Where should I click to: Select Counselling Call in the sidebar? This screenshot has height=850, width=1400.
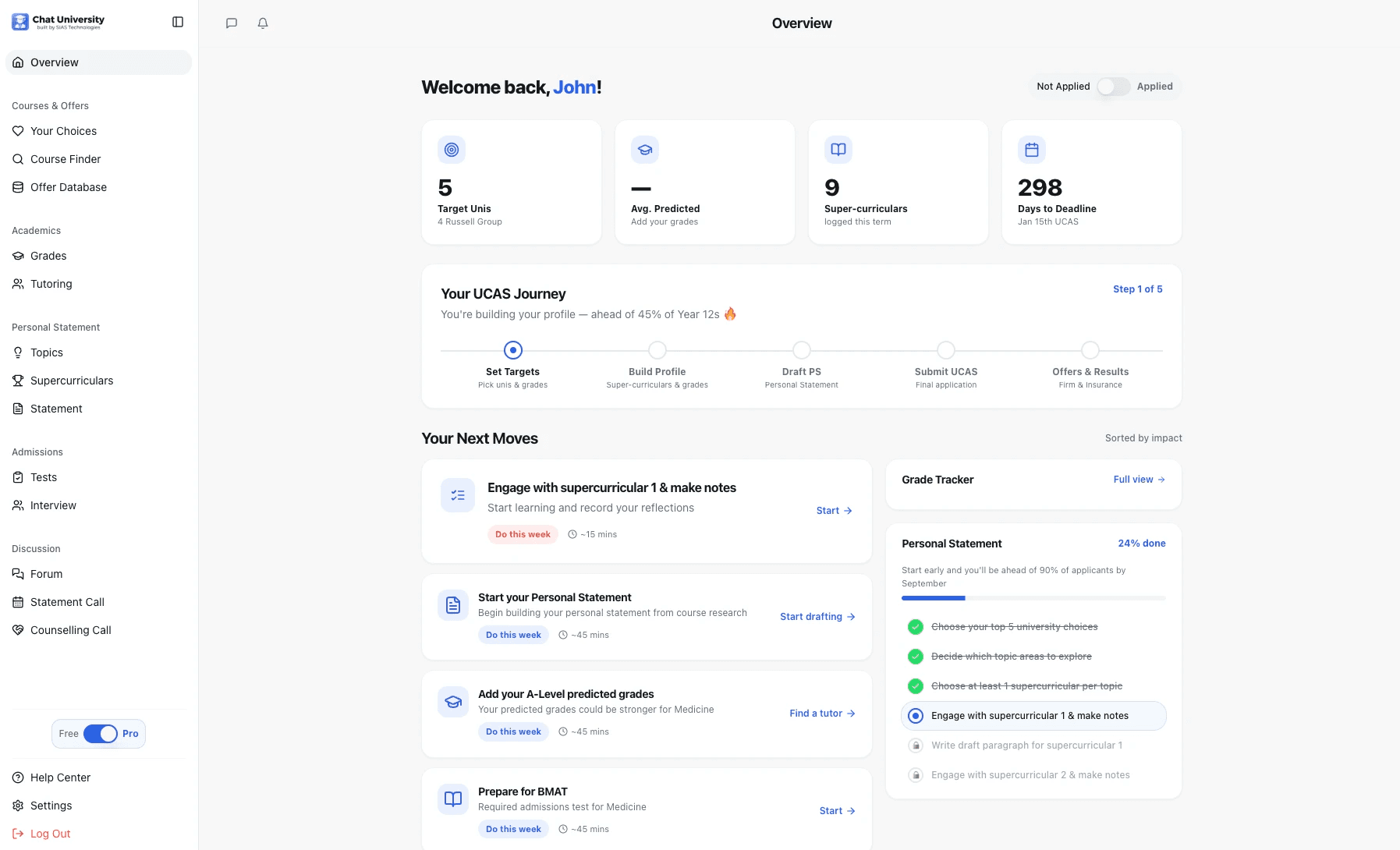coord(70,629)
